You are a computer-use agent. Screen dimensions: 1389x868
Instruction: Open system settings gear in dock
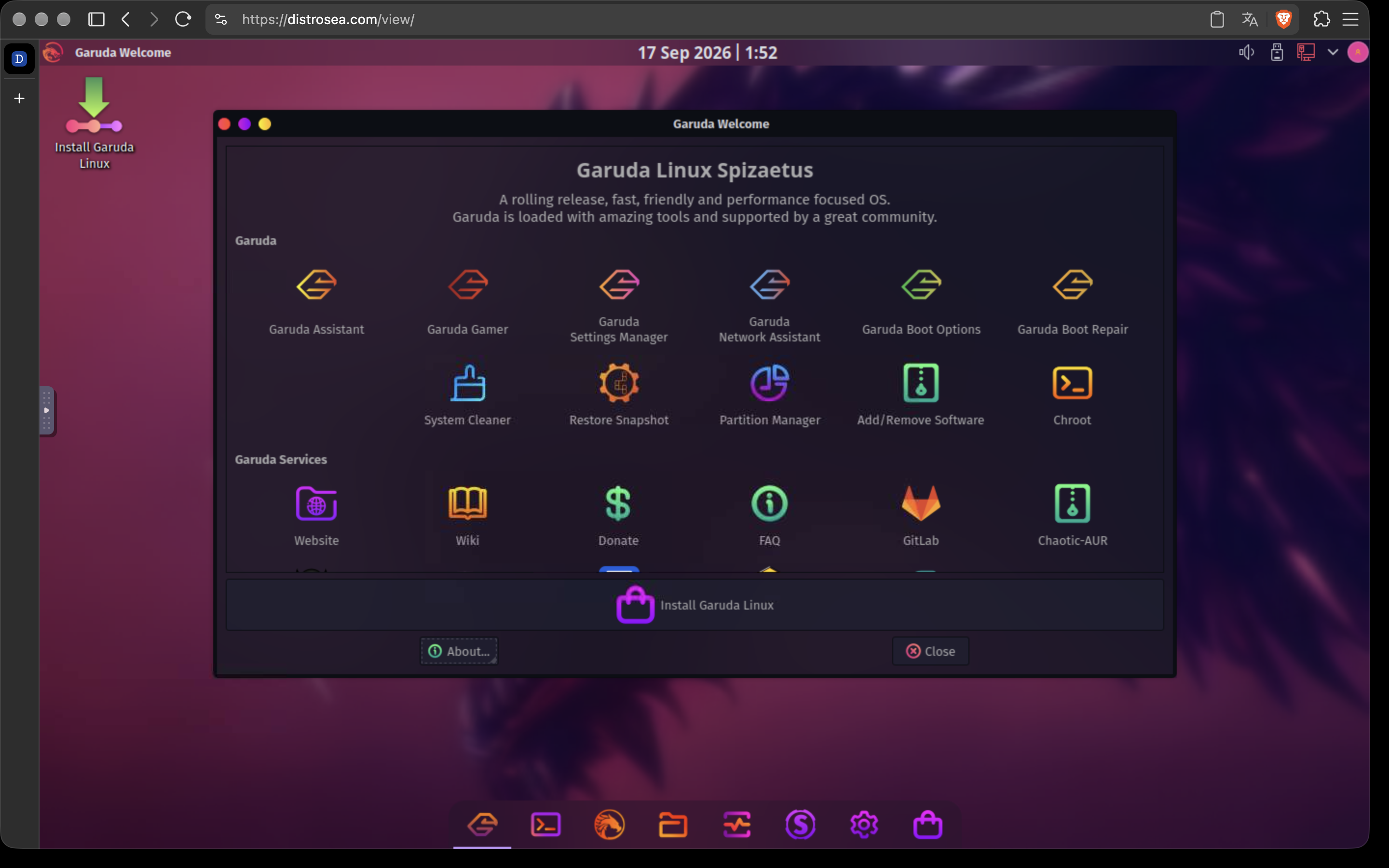(864, 825)
